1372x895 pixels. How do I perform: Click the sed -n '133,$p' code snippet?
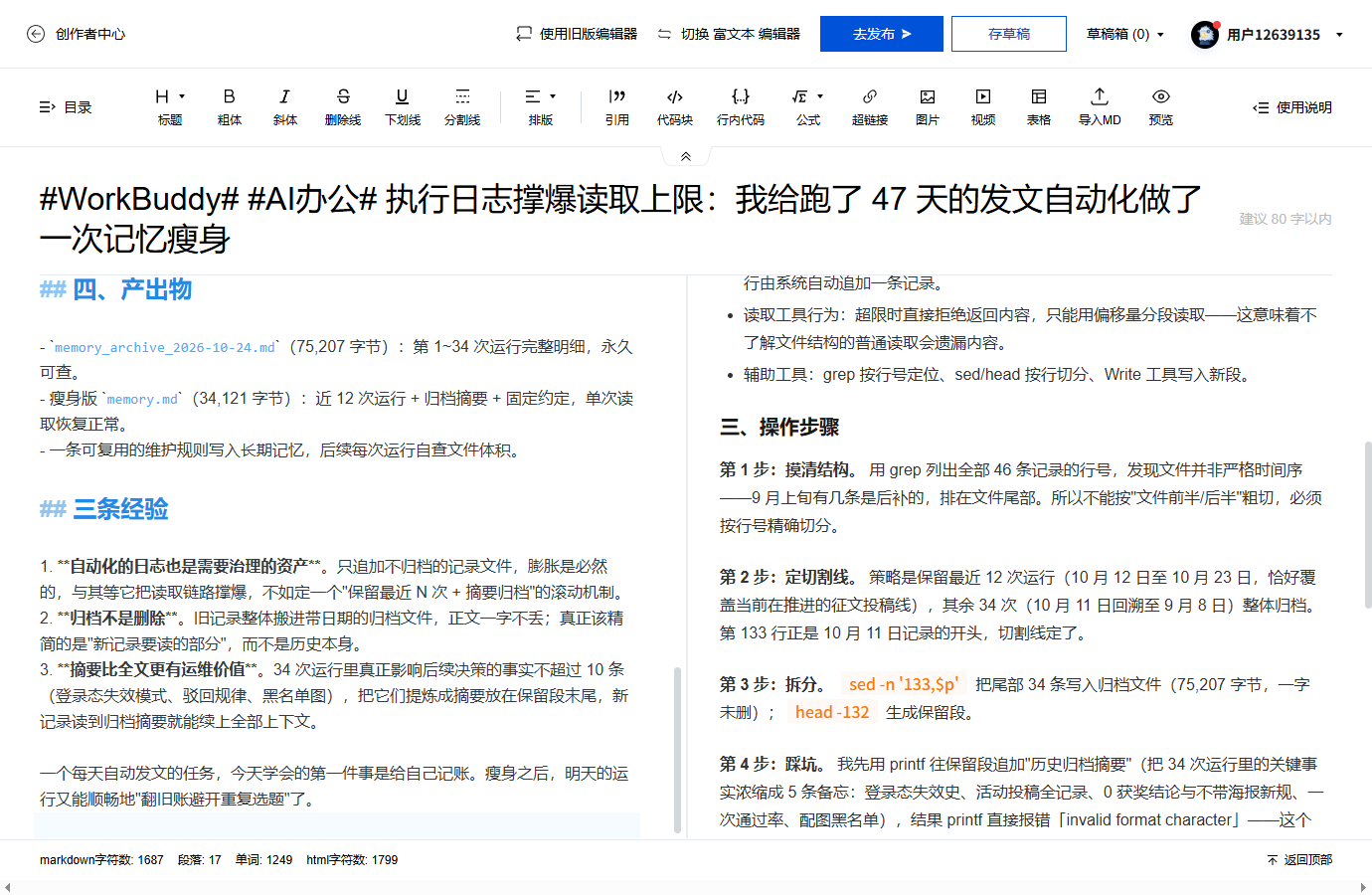click(904, 684)
